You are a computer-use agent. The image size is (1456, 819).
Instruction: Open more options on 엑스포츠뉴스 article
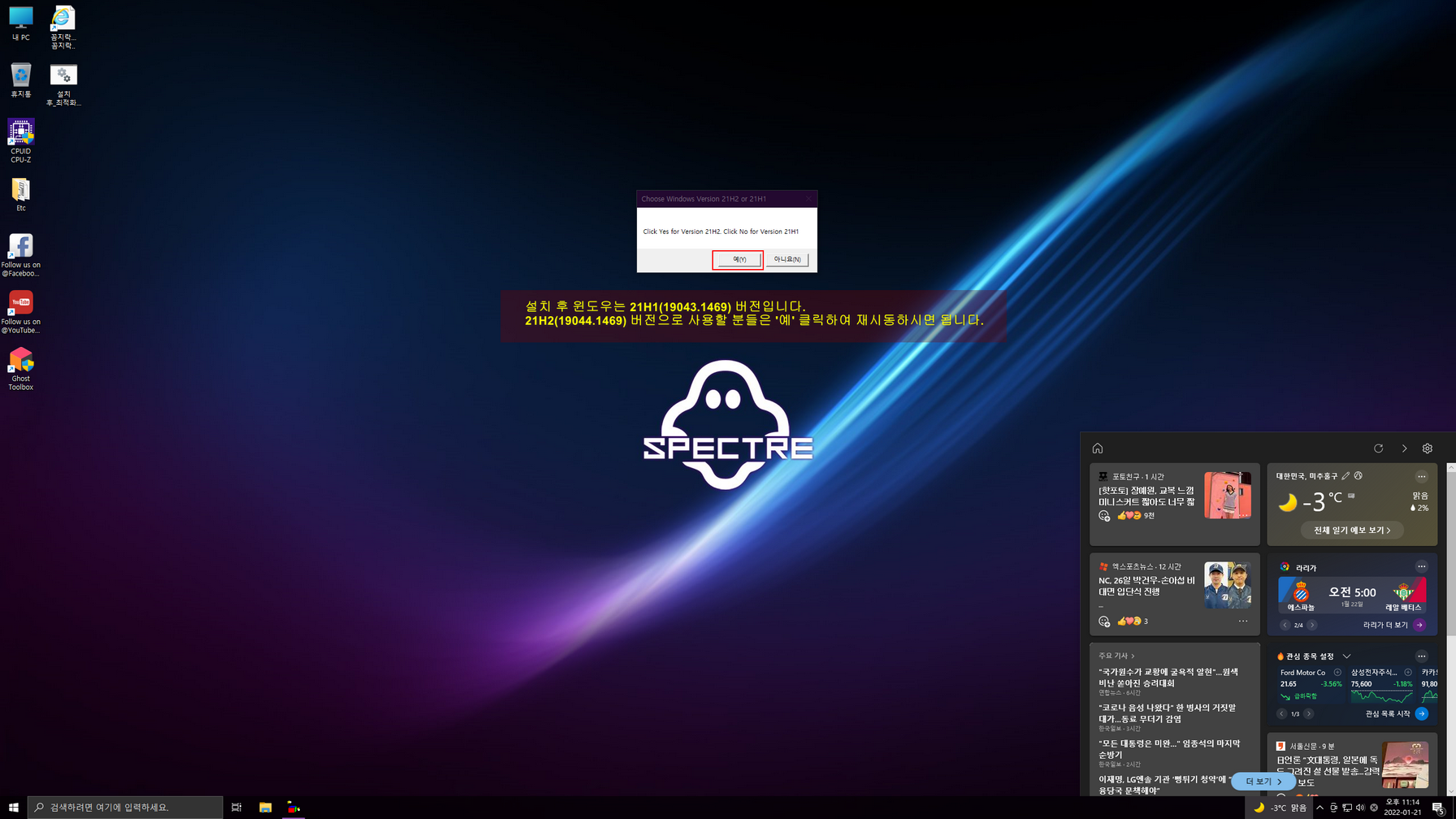point(1242,622)
